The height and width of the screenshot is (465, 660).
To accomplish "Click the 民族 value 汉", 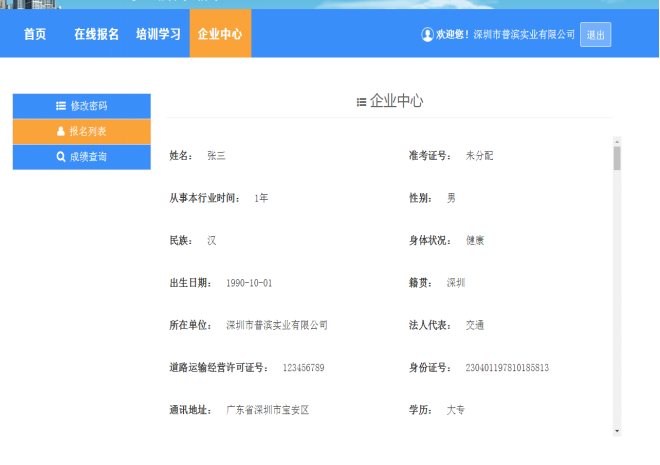I will tap(211, 241).
